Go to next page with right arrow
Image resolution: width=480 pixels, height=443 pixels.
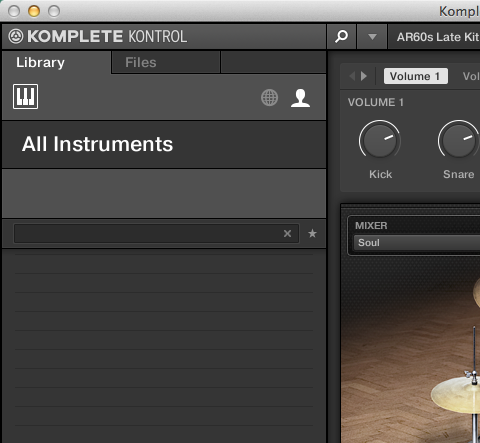click(364, 76)
